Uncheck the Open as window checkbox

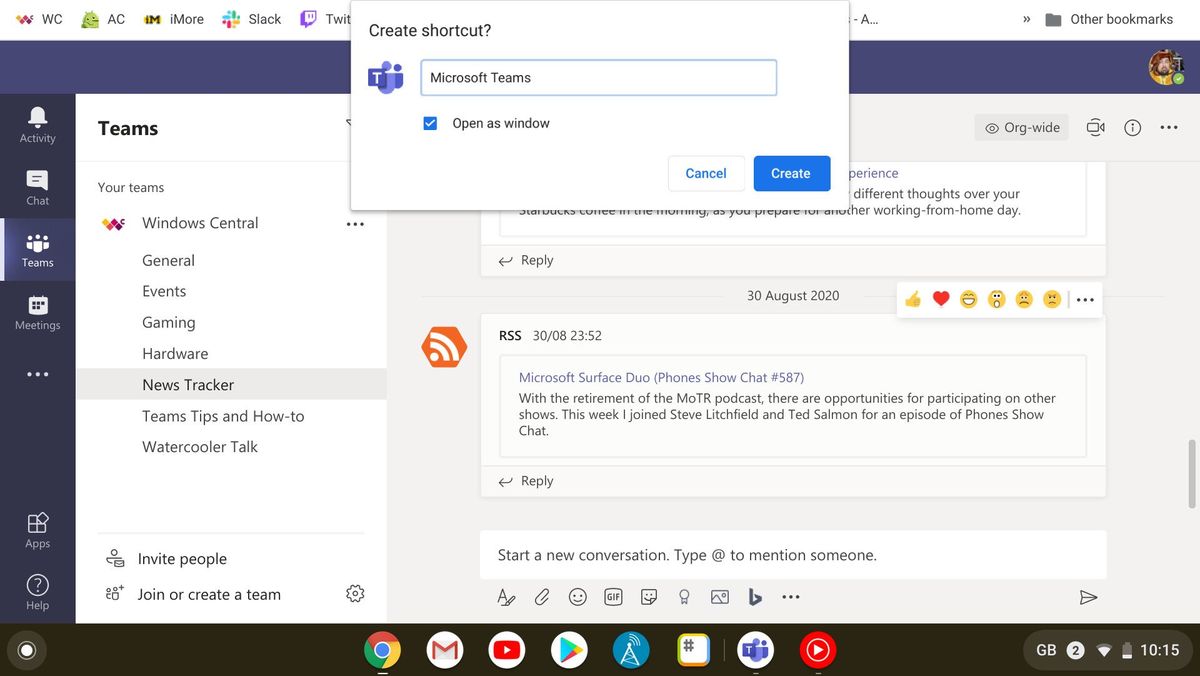430,123
